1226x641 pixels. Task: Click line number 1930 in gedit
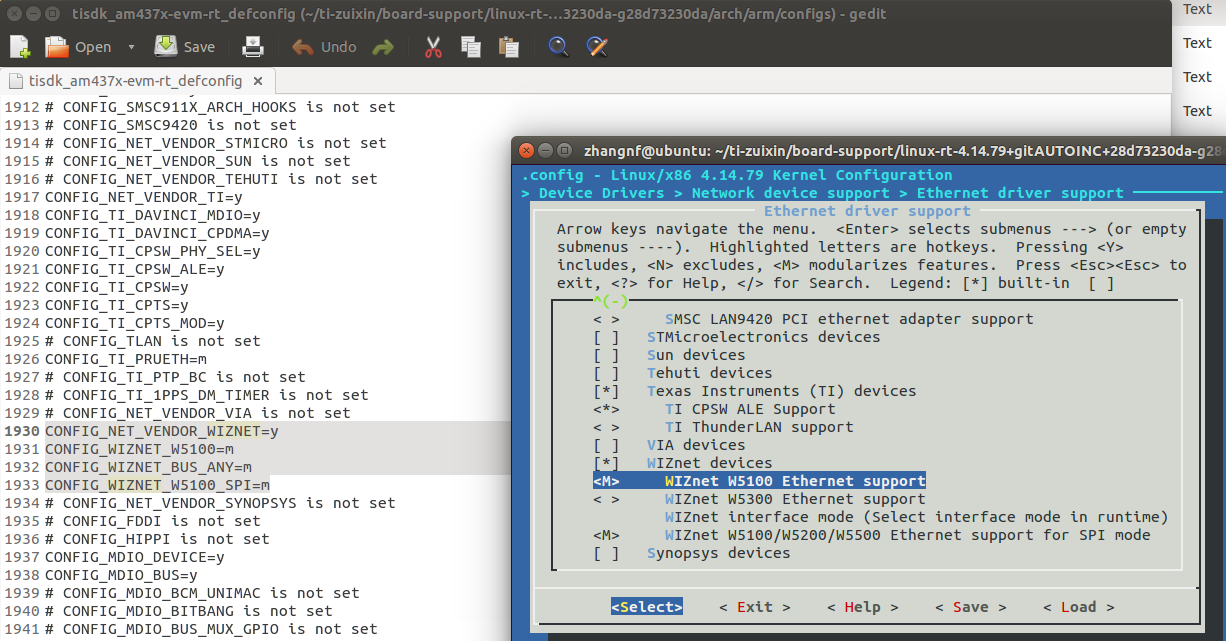[x=22, y=431]
